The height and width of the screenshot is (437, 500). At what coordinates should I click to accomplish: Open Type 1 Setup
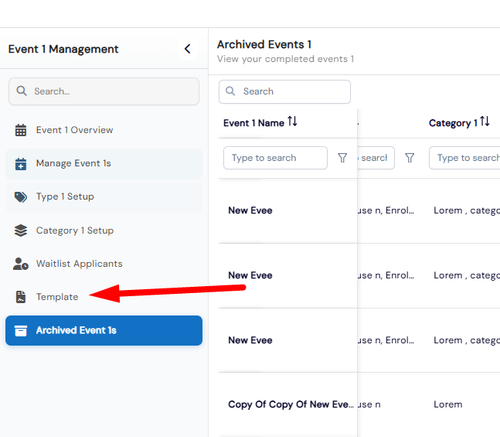point(104,197)
